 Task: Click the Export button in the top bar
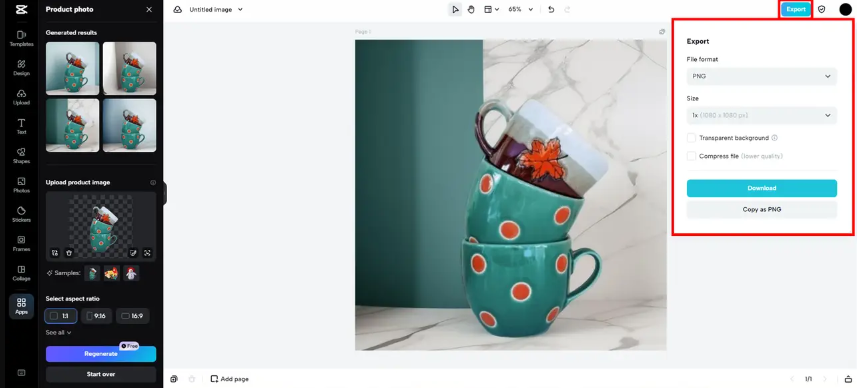(x=796, y=9)
